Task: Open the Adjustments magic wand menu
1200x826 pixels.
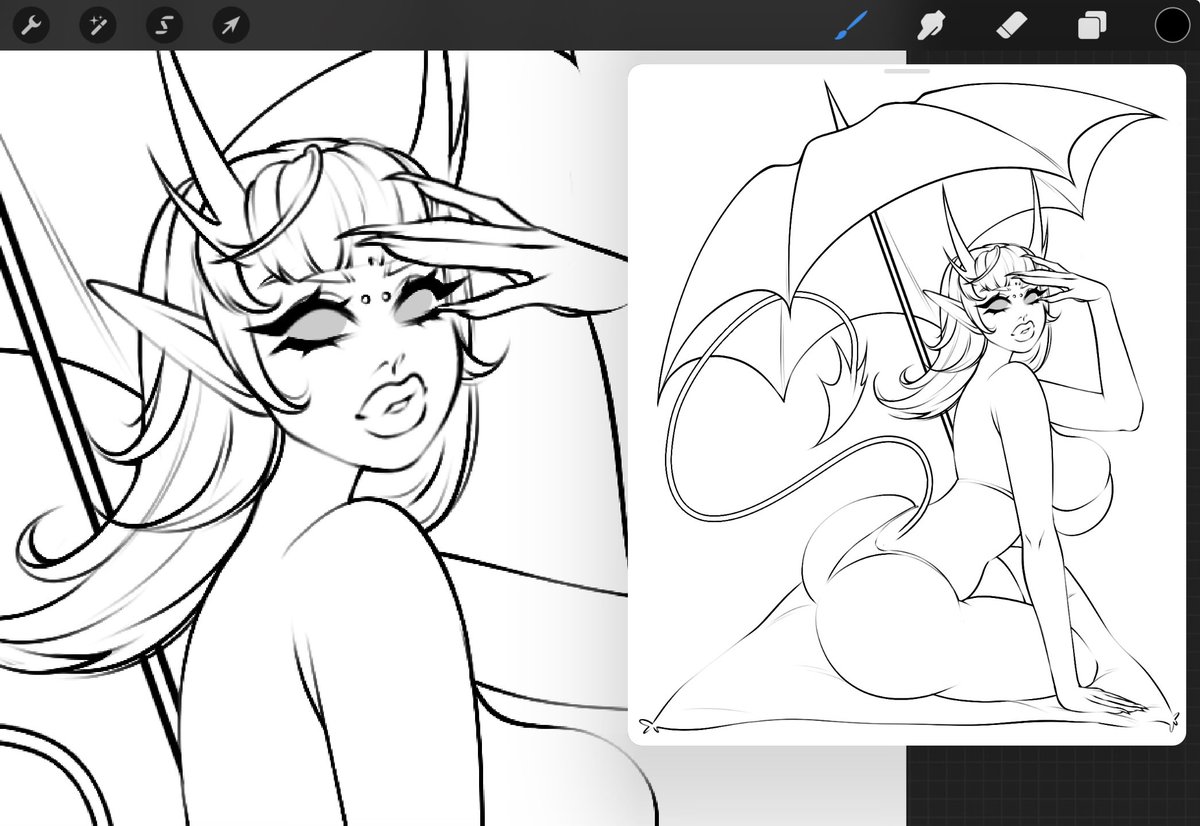Action: 99,25
